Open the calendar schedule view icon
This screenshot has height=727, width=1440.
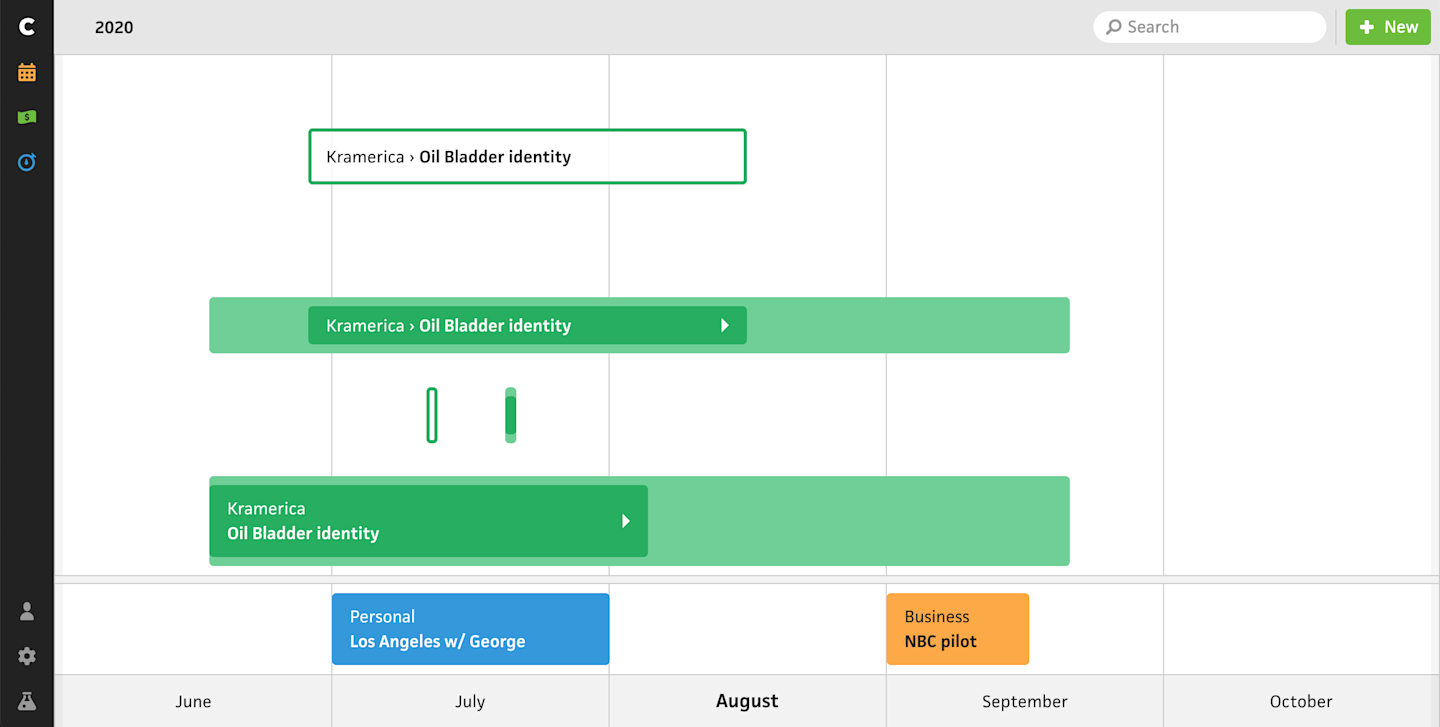[x=27, y=72]
